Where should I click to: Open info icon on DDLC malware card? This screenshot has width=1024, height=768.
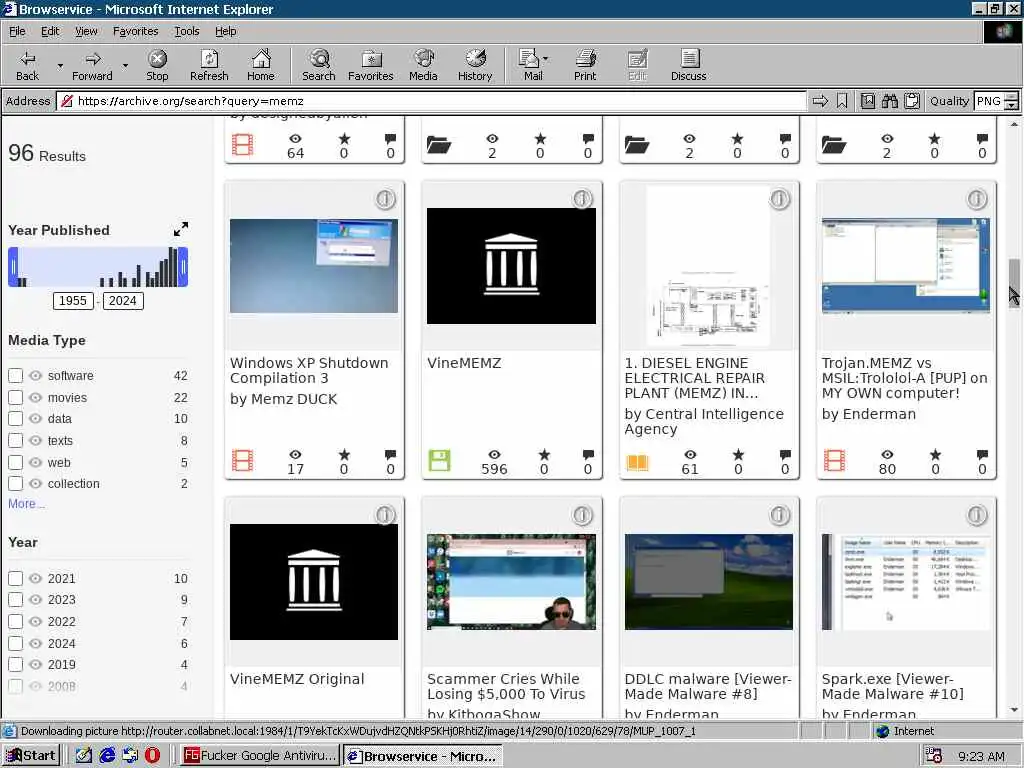point(780,515)
